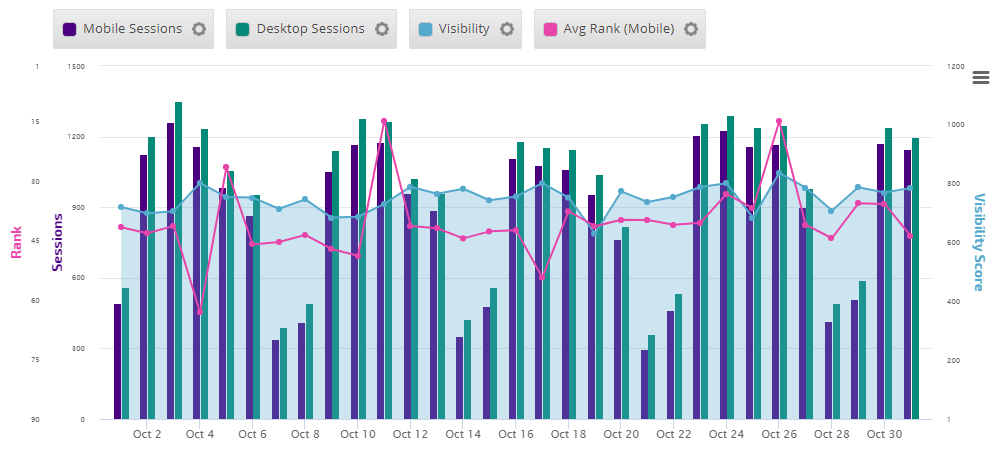Click the pink Avg Rank color swatch

point(550,29)
